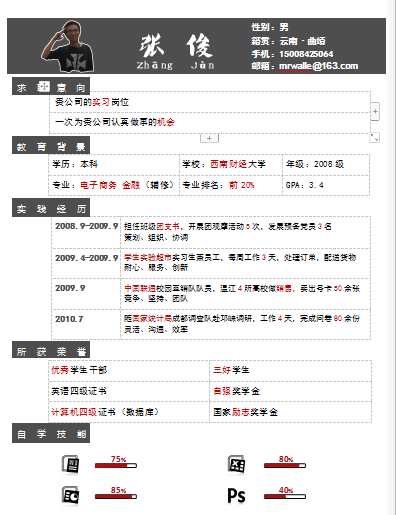Click the date cell 2009.9
Viewport: 396px width, 515px height.
(x=86, y=294)
